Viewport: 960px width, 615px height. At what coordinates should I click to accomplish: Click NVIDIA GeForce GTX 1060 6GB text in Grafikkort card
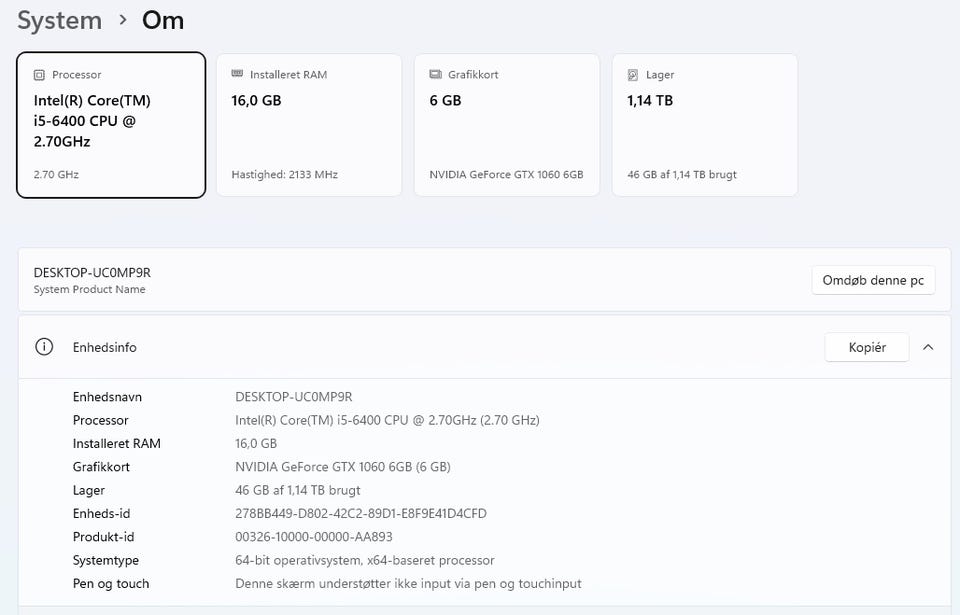click(506, 175)
